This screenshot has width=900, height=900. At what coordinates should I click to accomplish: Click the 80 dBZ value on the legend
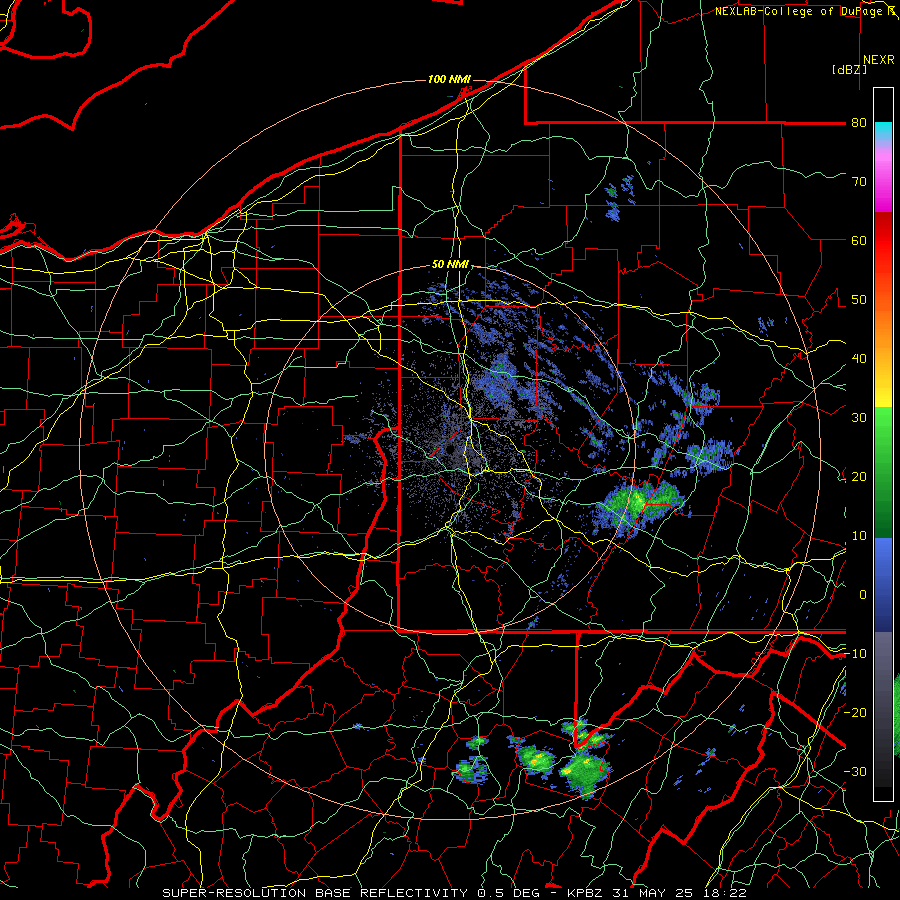pos(859,123)
